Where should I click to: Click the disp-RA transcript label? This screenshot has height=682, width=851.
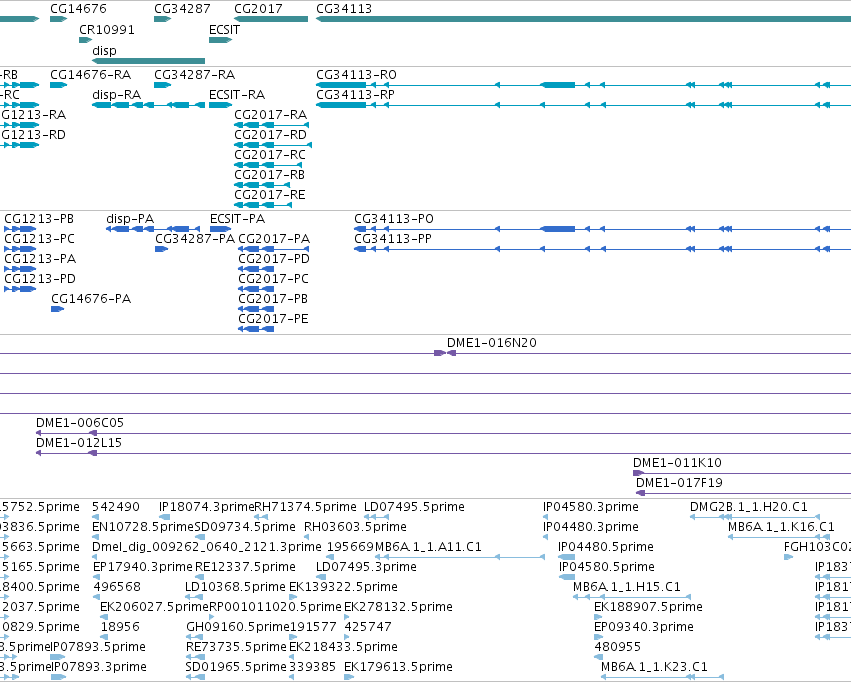117,94
